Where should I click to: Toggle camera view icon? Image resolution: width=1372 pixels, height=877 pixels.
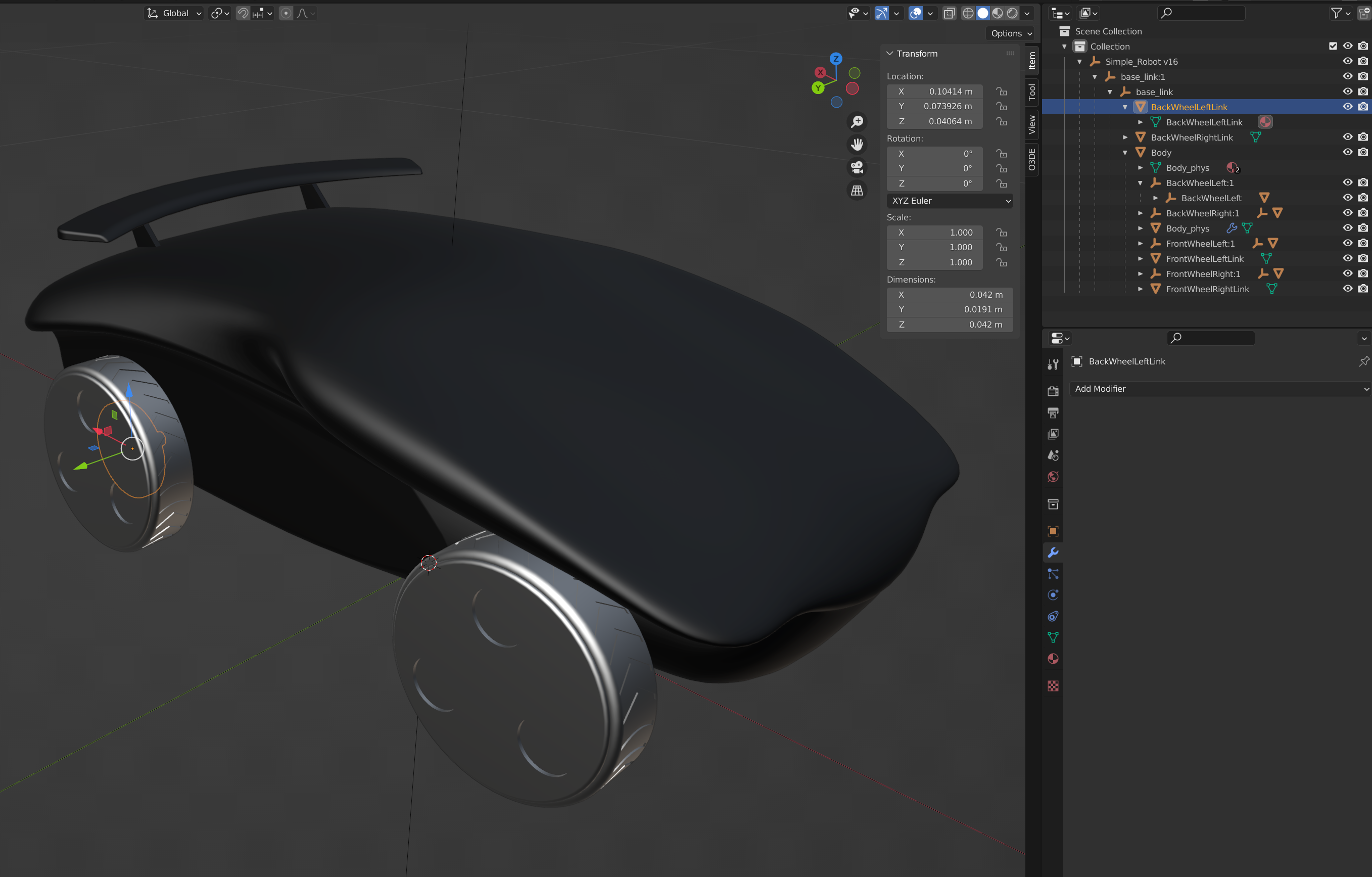click(x=857, y=167)
